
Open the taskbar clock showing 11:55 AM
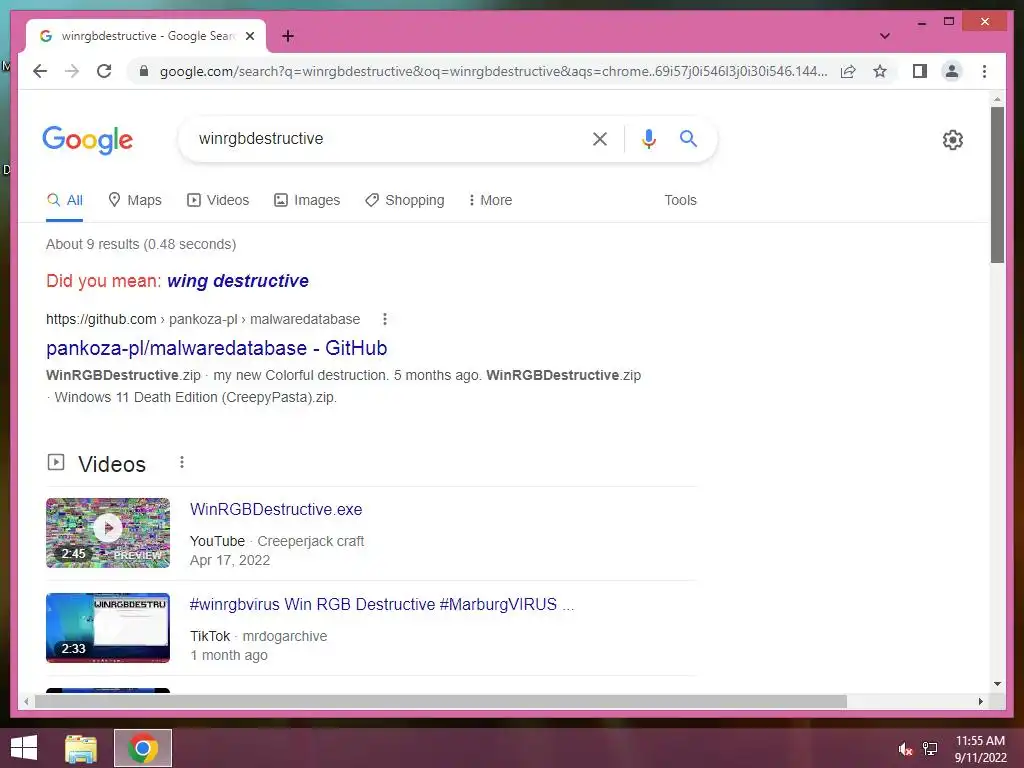point(980,749)
